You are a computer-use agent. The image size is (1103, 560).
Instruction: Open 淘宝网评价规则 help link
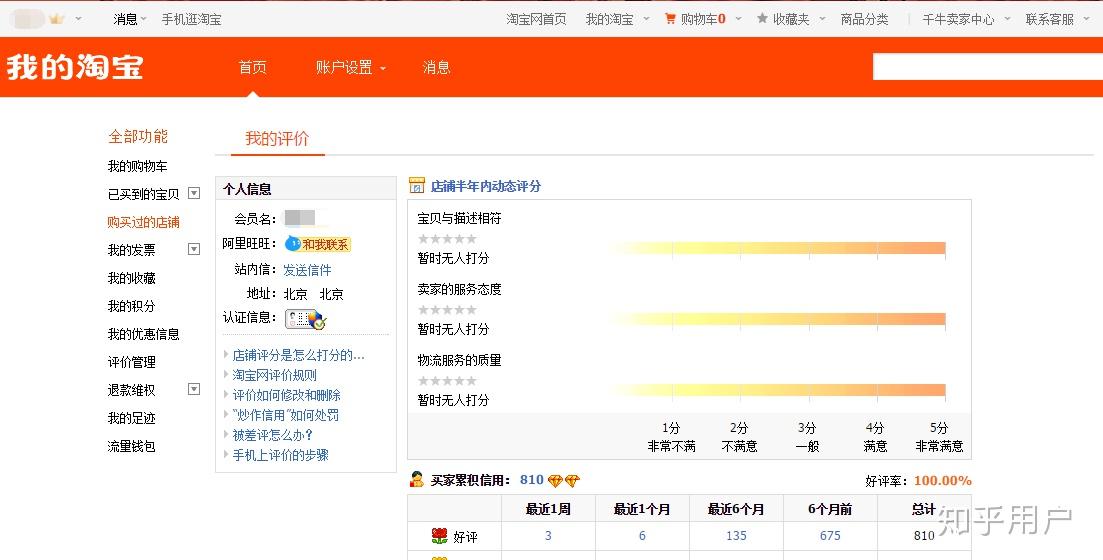[274, 375]
